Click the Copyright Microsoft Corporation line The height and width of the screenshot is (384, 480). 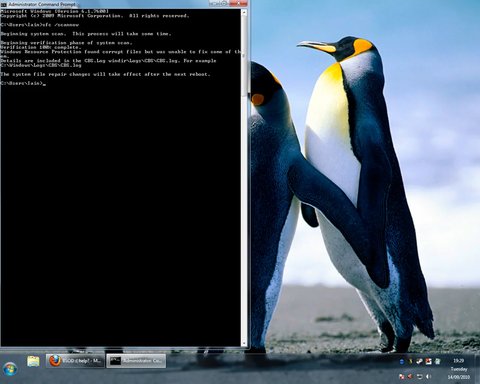[95, 16]
